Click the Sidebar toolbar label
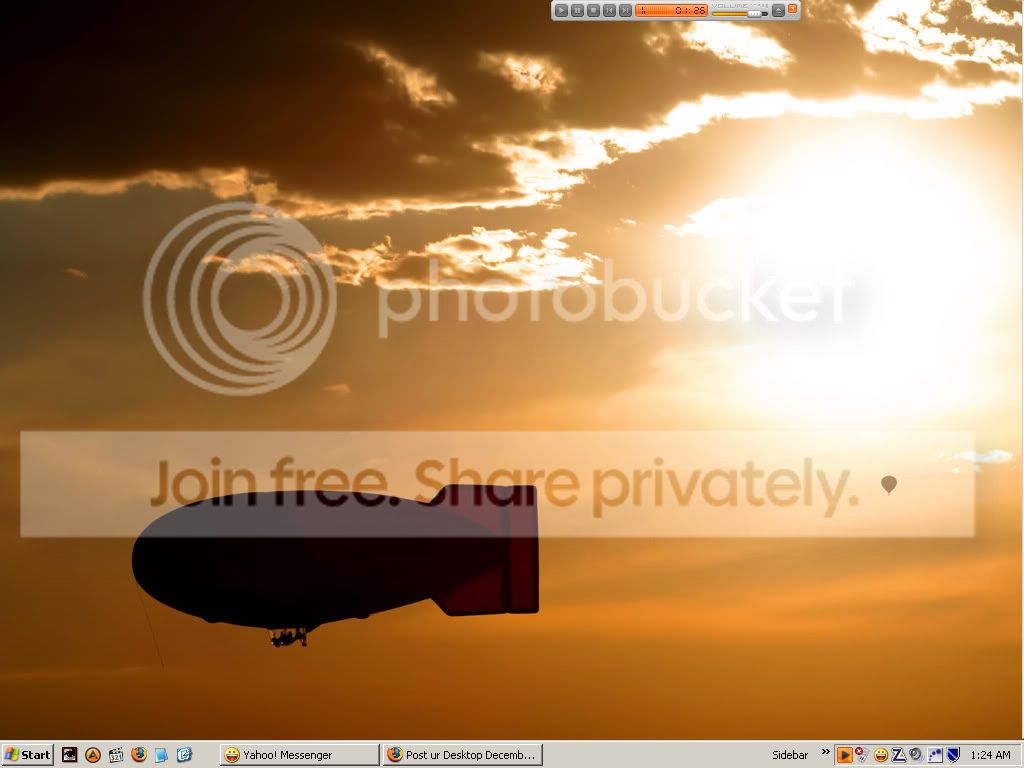This screenshot has height=768, width=1024. point(790,755)
